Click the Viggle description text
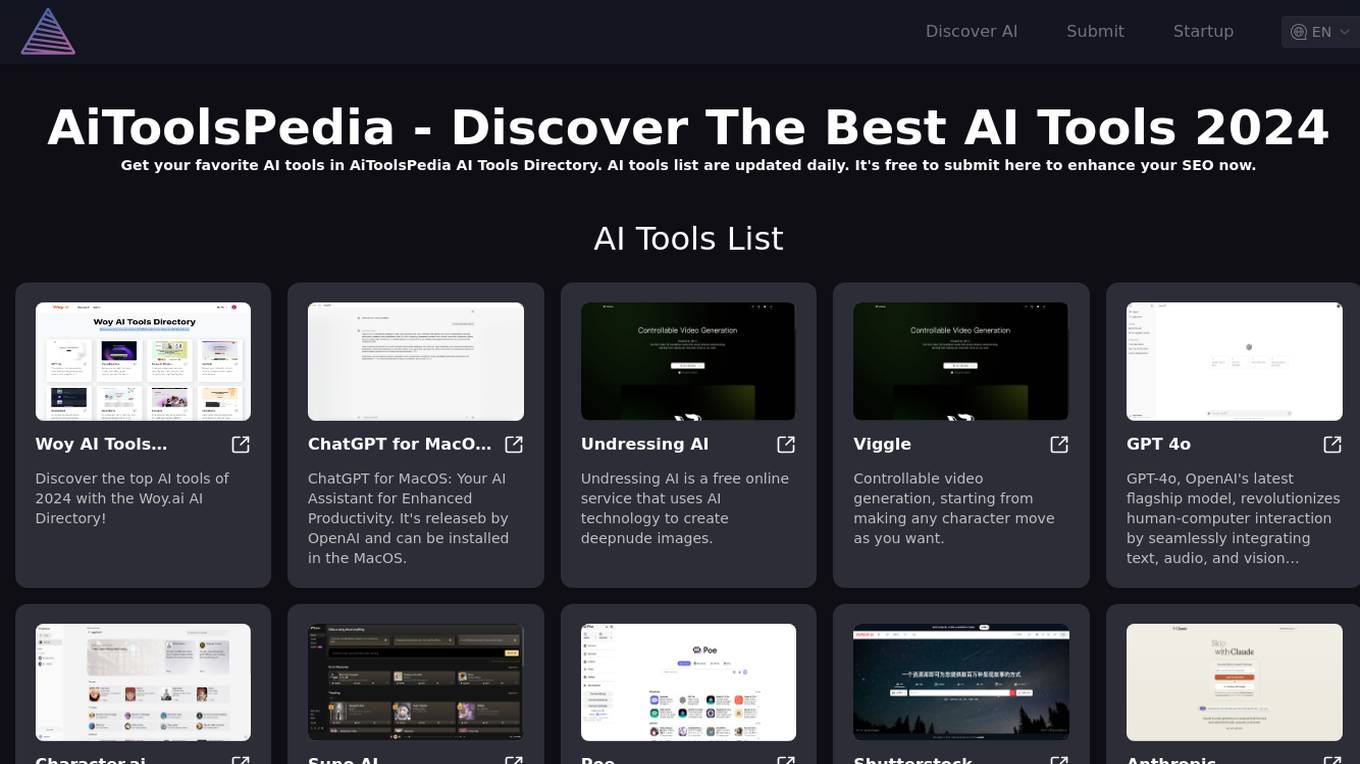 954,508
